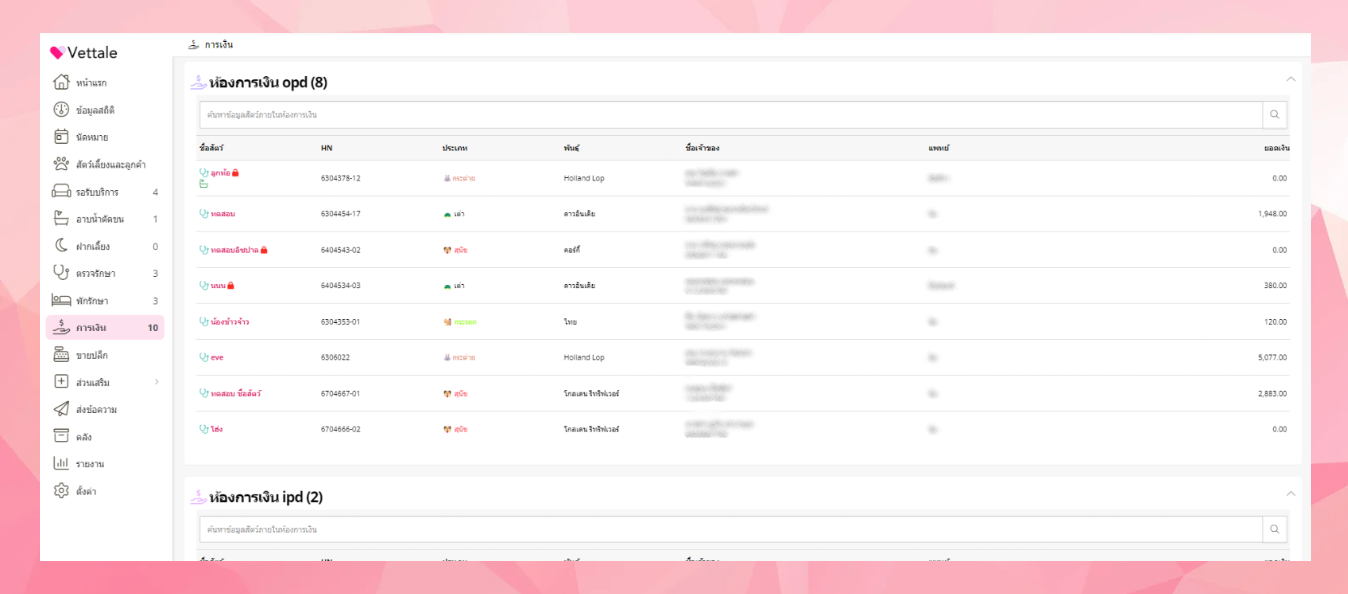Click the Vettale heart logo
The height and width of the screenshot is (594, 1348).
coord(57,53)
